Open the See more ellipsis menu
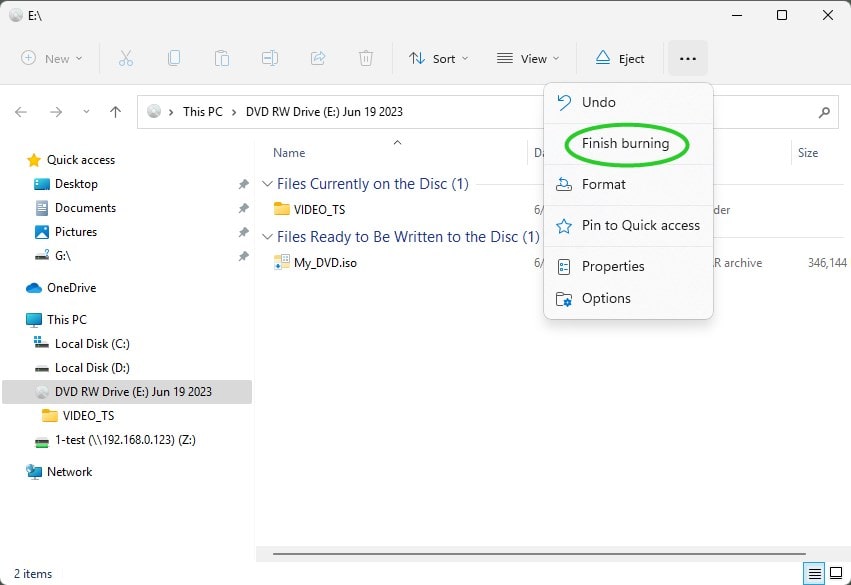Viewport: 851px width, 585px height. click(686, 58)
